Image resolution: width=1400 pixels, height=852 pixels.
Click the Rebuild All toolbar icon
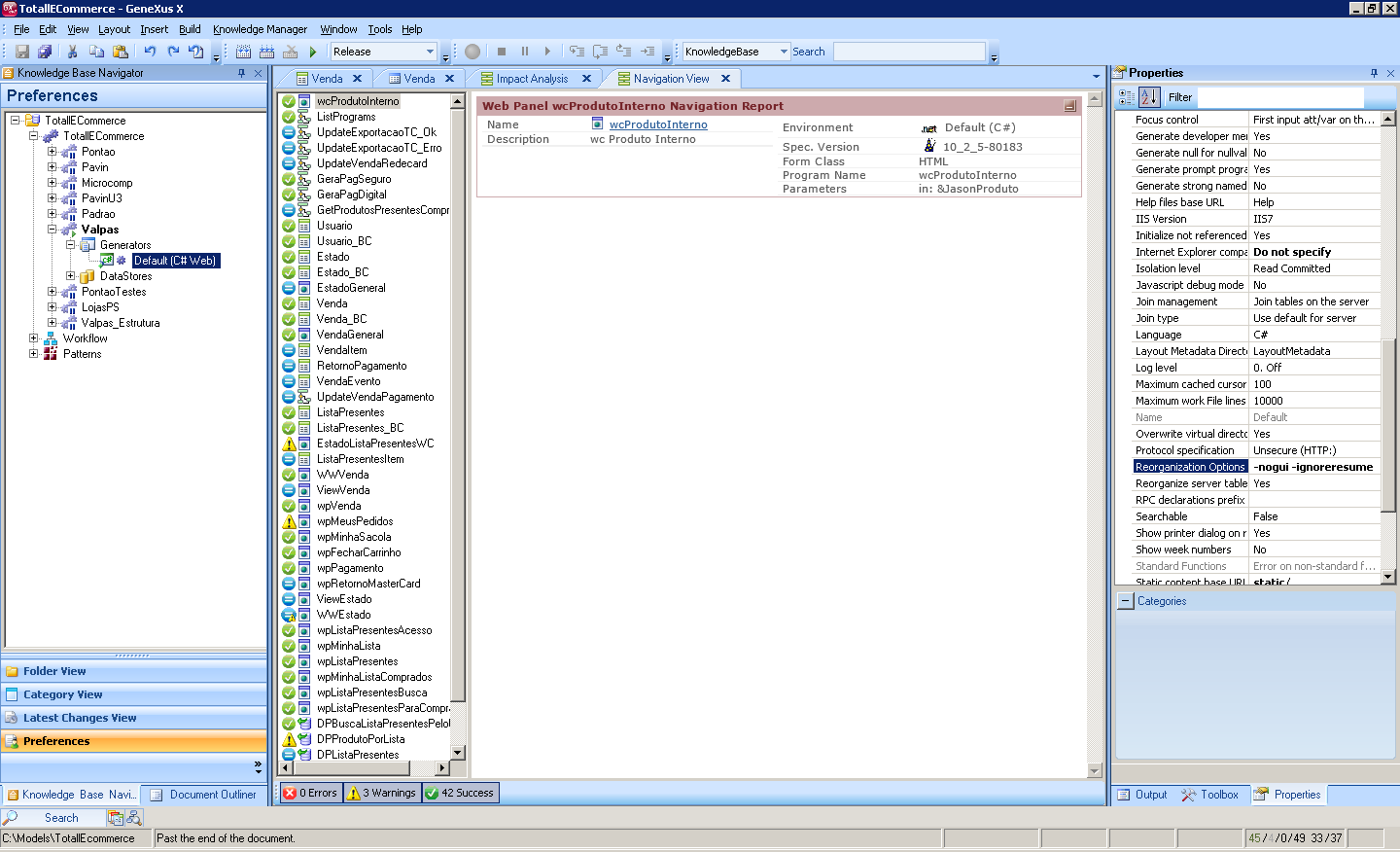click(266, 52)
